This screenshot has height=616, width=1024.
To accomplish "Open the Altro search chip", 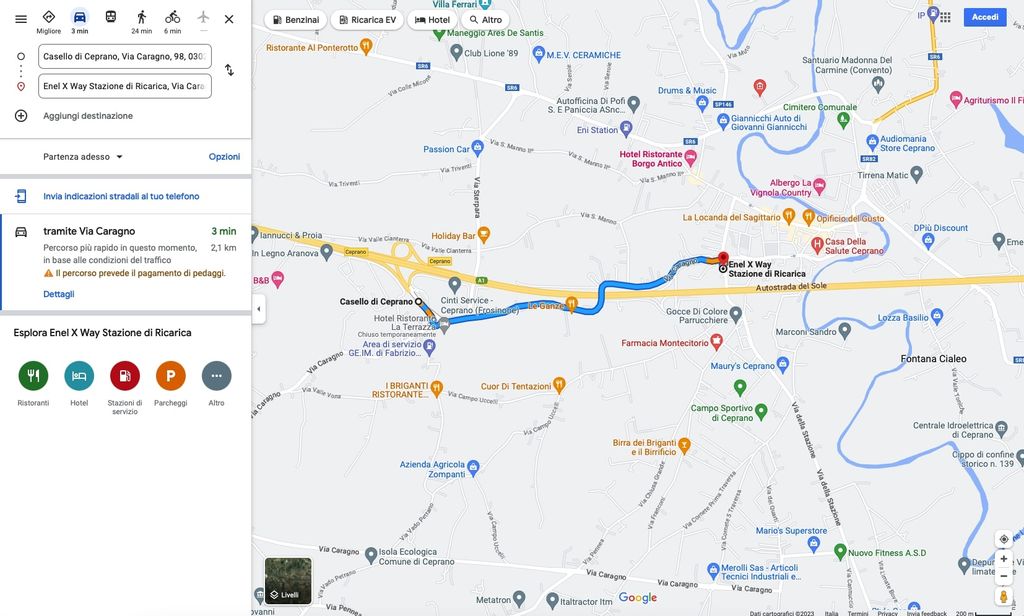I will 485,20.
